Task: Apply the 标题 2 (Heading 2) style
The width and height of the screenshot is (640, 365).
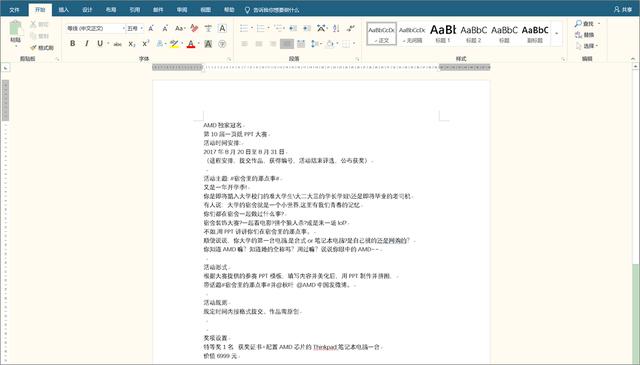Action: (473, 33)
